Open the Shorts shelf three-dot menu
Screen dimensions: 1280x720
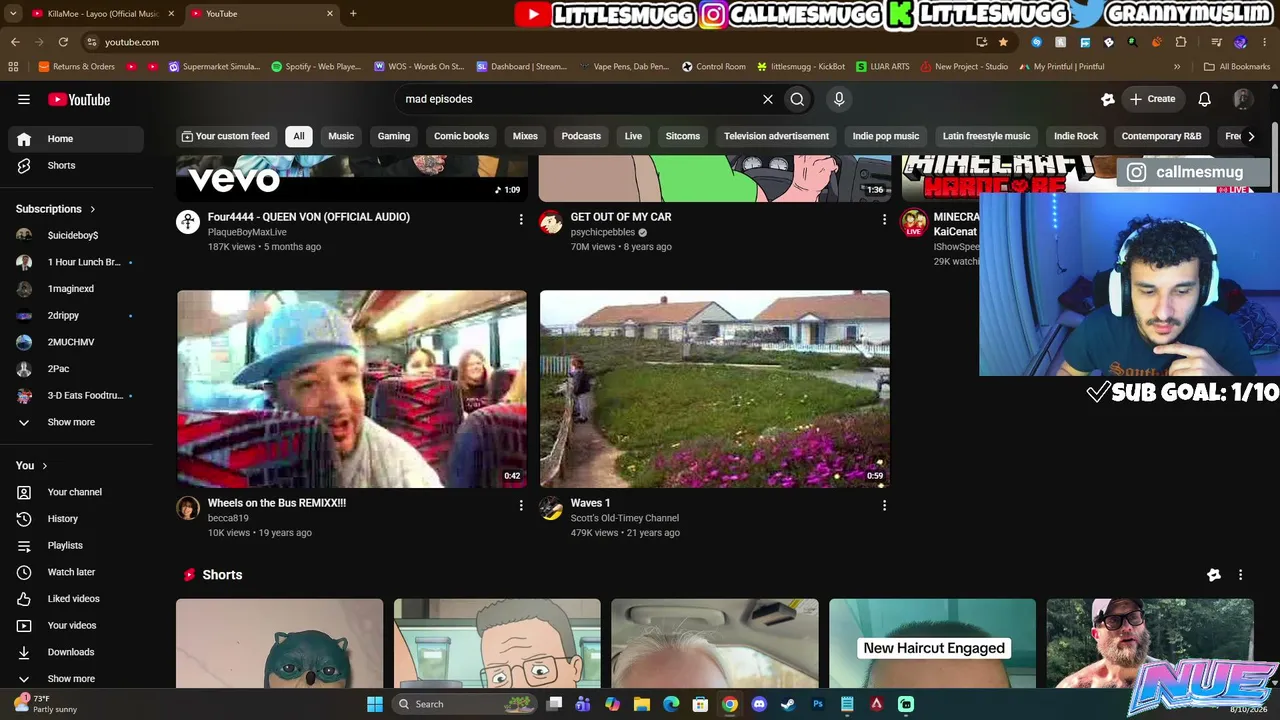1240,575
